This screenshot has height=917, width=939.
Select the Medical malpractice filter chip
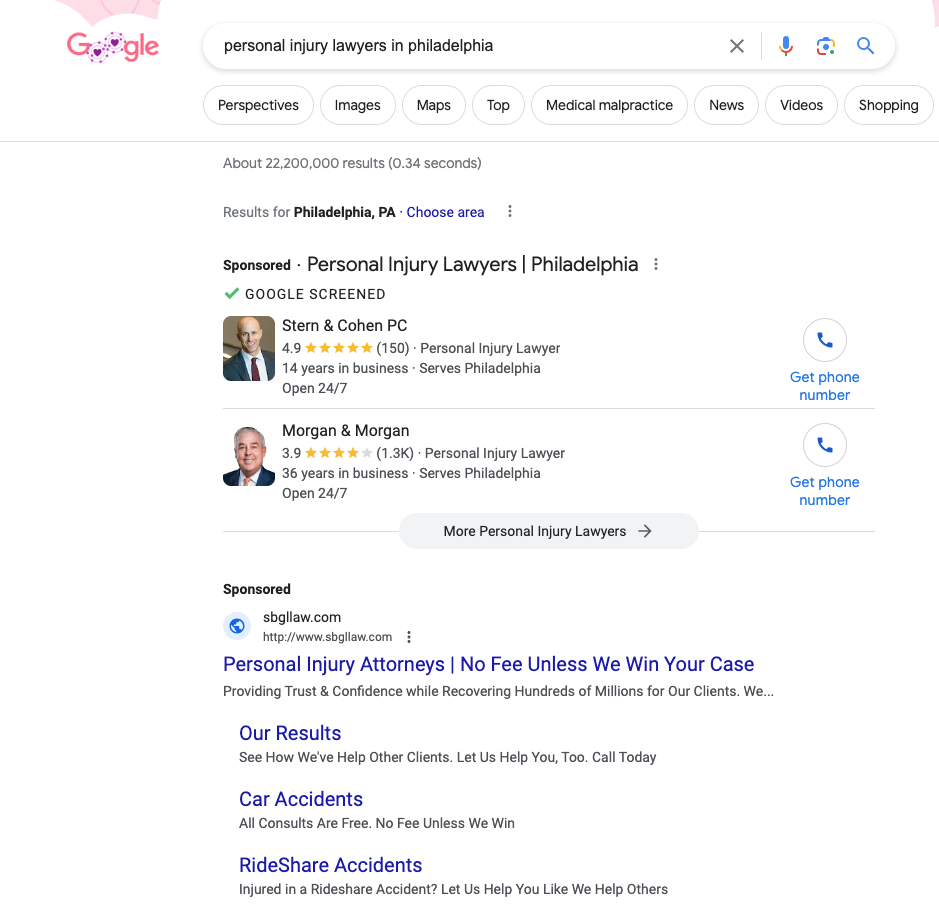(x=609, y=105)
